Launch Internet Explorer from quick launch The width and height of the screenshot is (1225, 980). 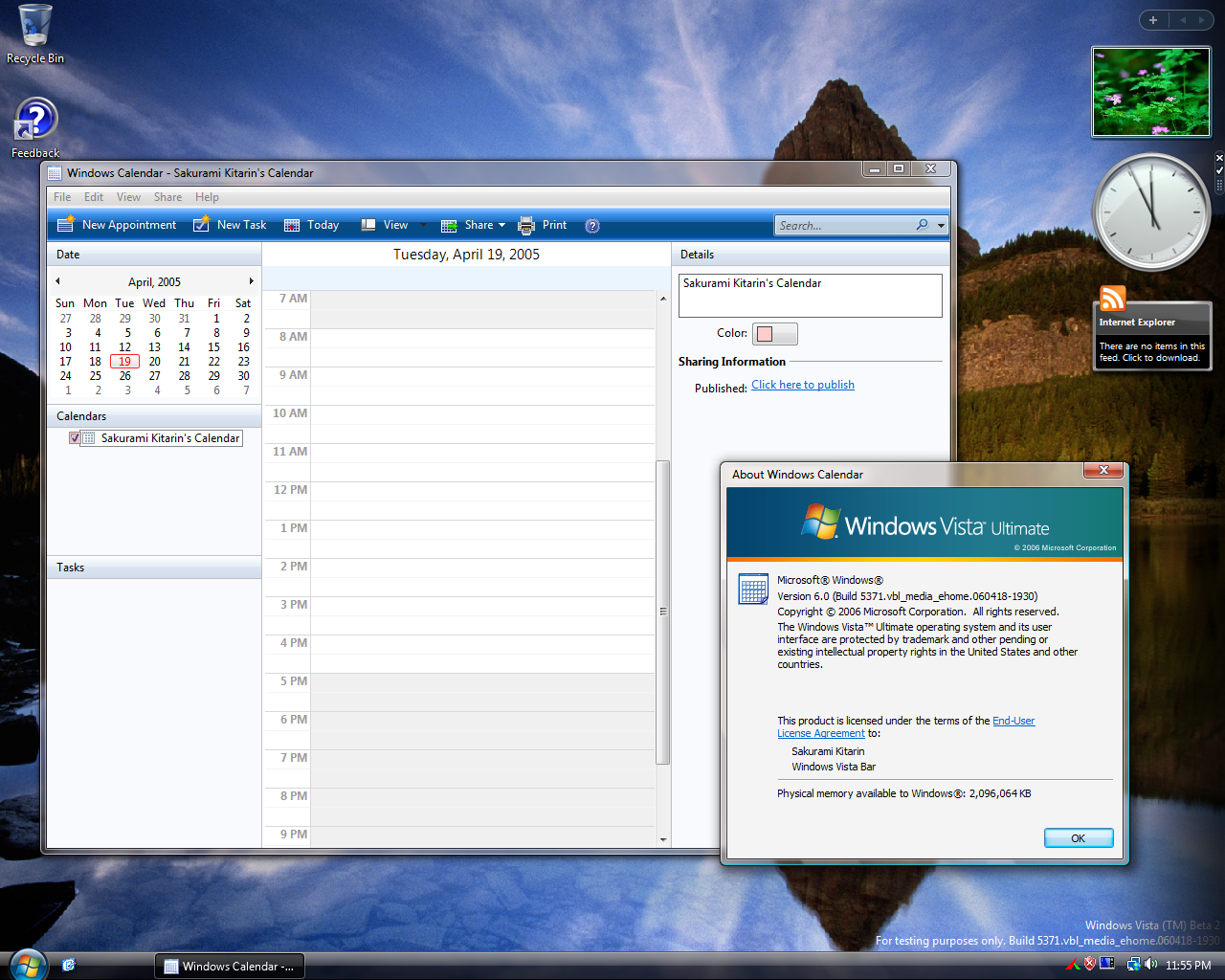69,965
